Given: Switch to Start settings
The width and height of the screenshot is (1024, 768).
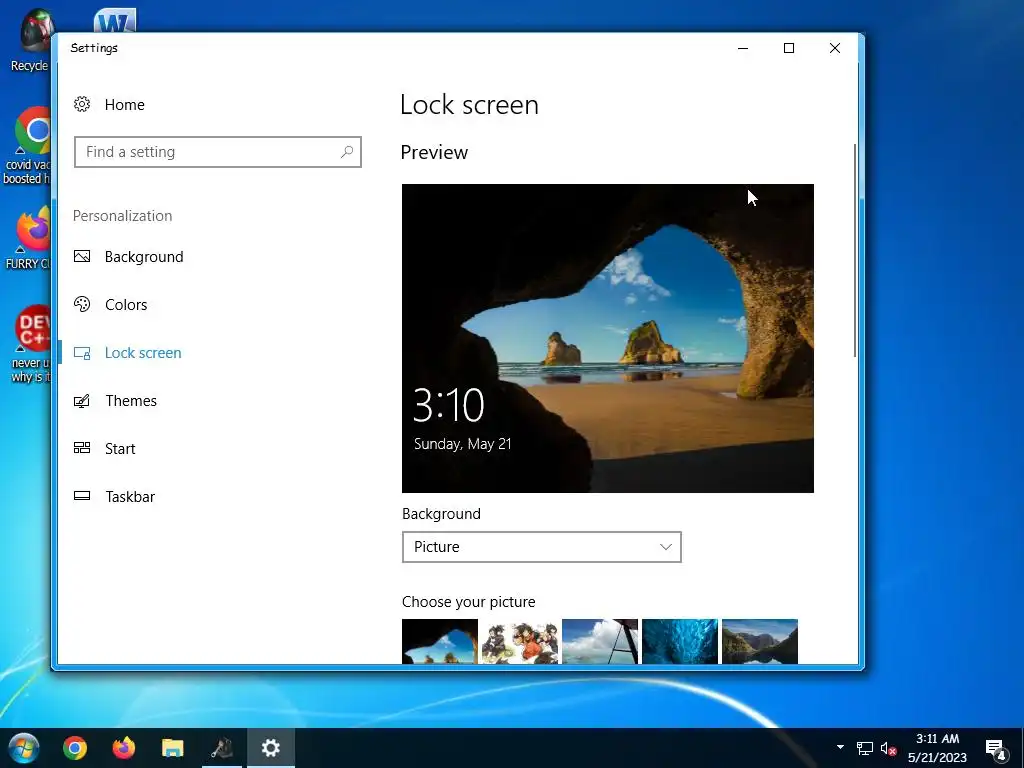Looking at the screenshot, I should click(x=120, y=449).
